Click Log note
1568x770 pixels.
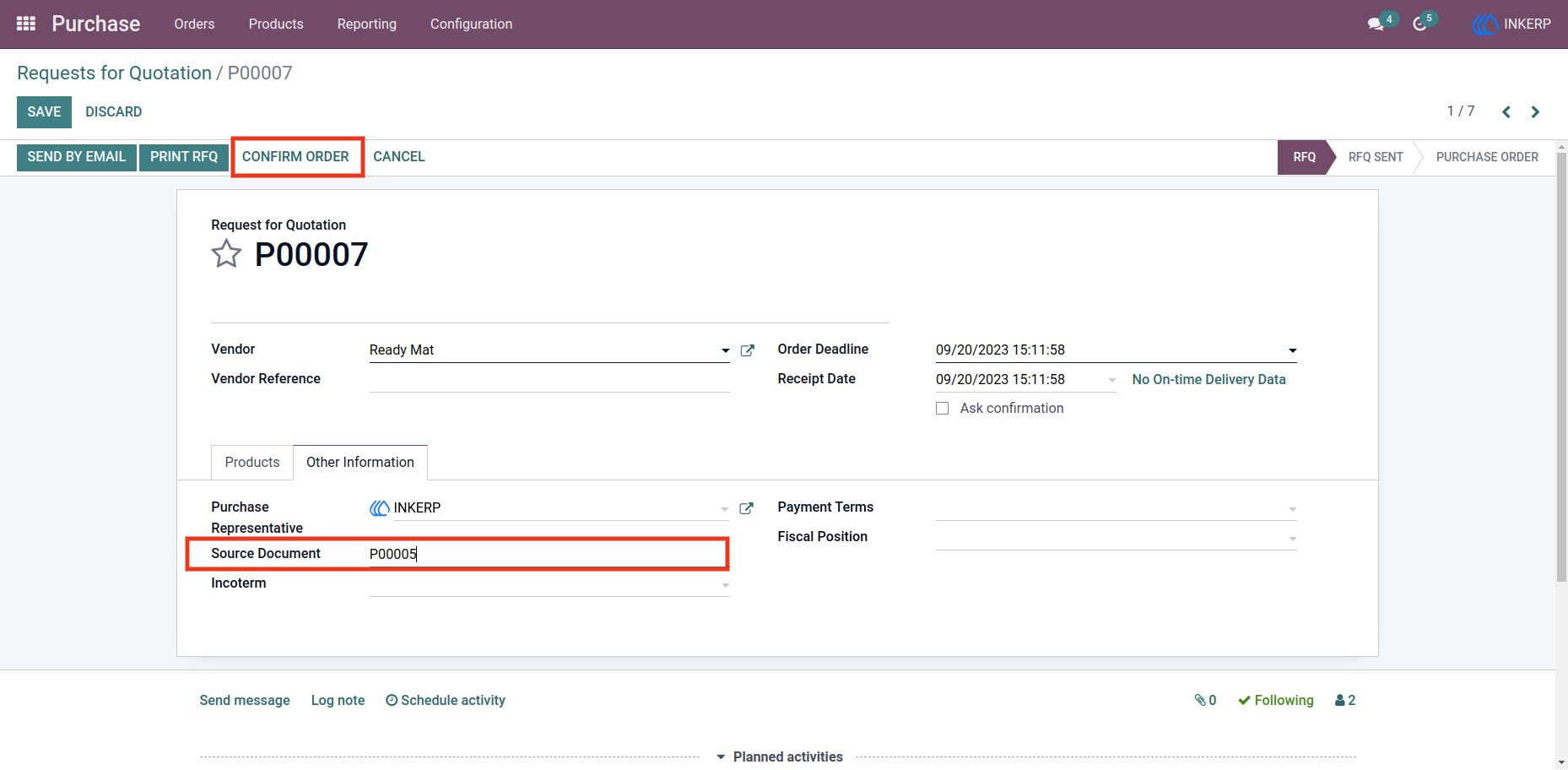338,700
